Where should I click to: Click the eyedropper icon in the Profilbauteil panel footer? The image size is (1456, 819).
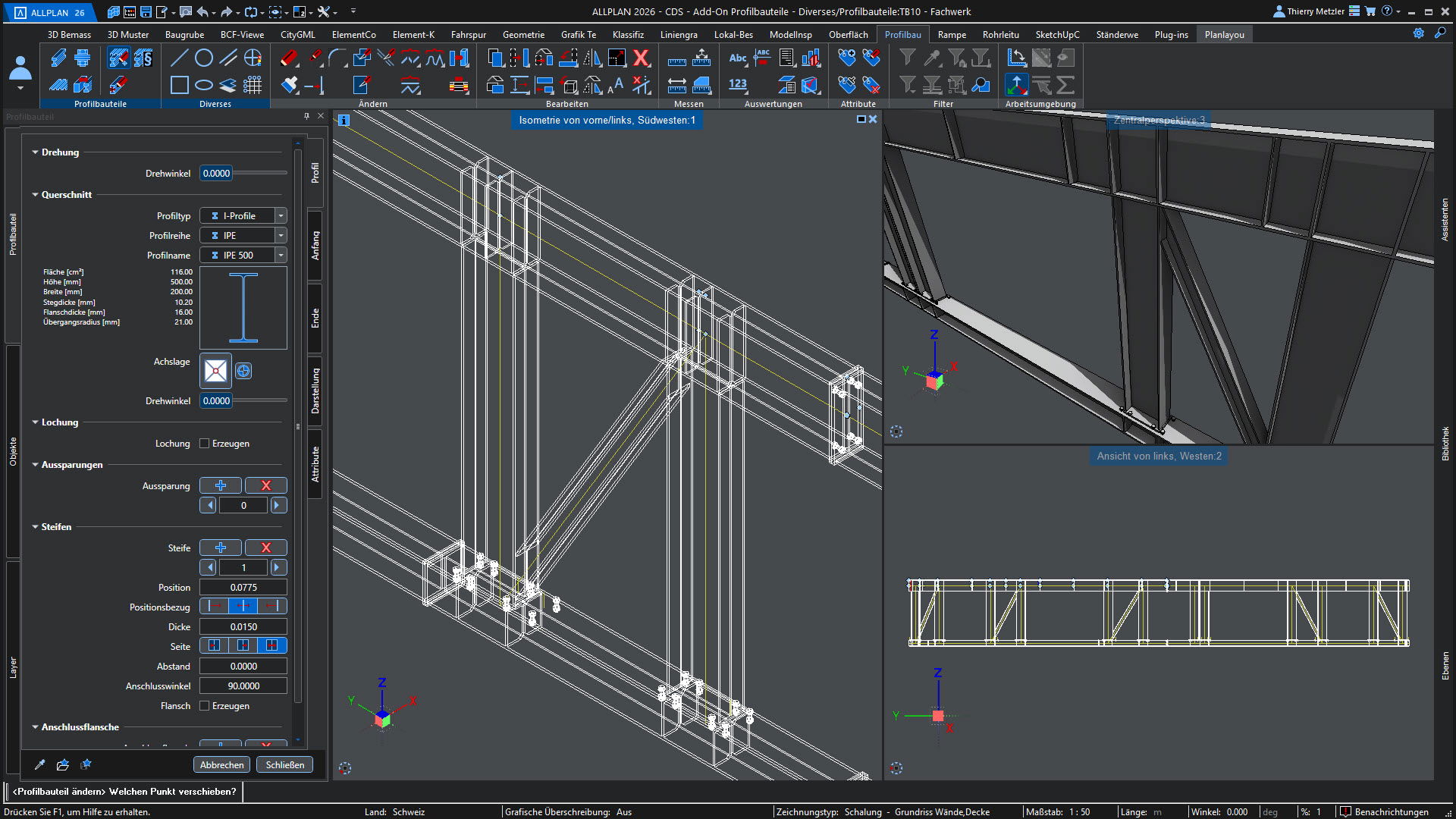39,764
